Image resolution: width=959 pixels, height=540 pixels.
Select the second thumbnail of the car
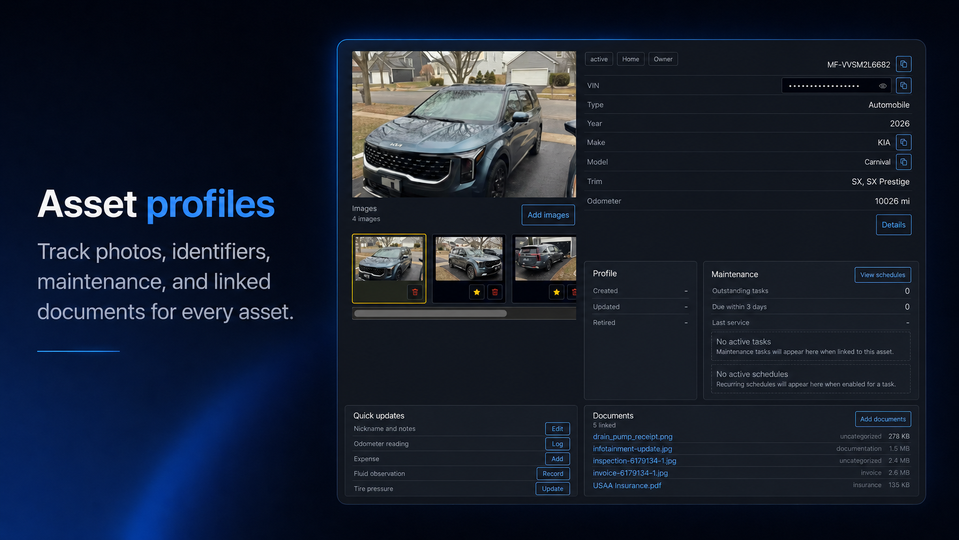pos(469,259)
